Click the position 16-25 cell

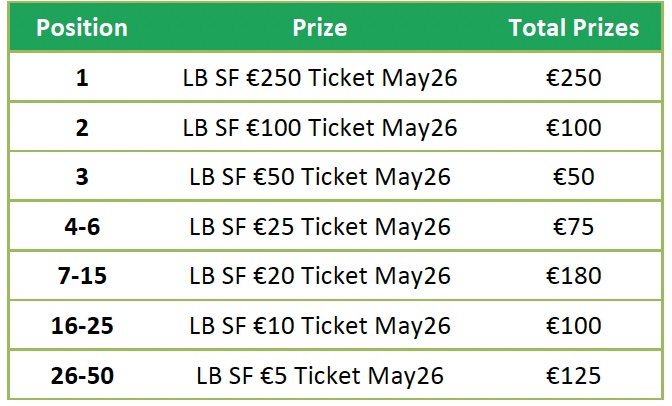coord(82,326)
